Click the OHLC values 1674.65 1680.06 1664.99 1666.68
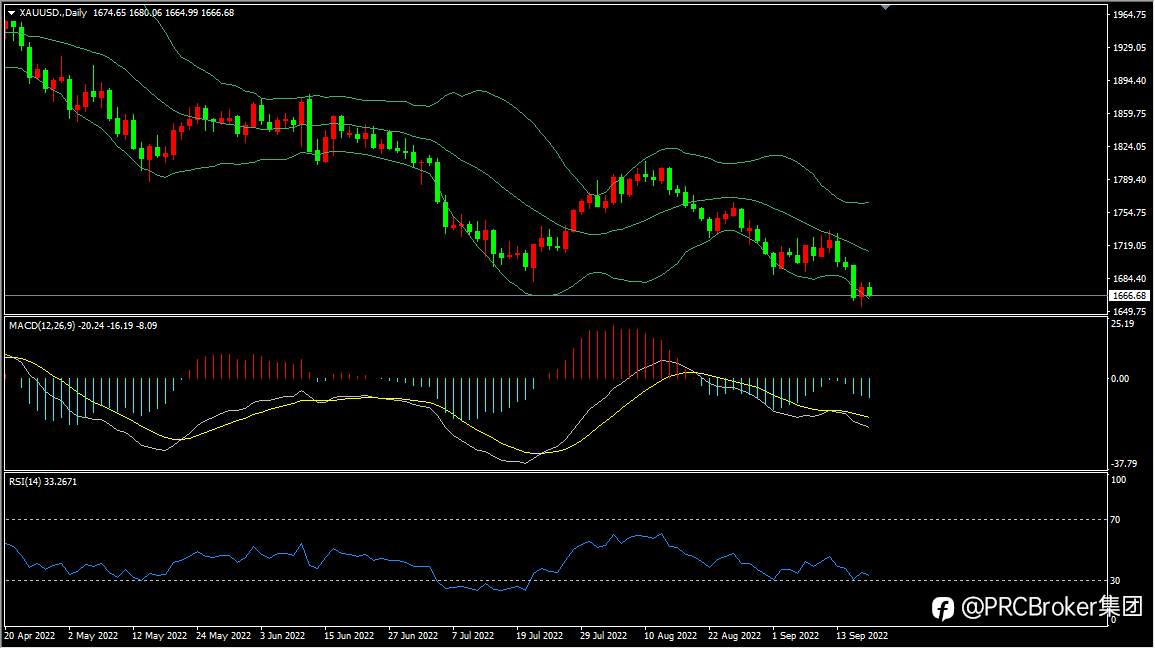The width and height of the screenshot is (1155, 649). tap(164, 13)
